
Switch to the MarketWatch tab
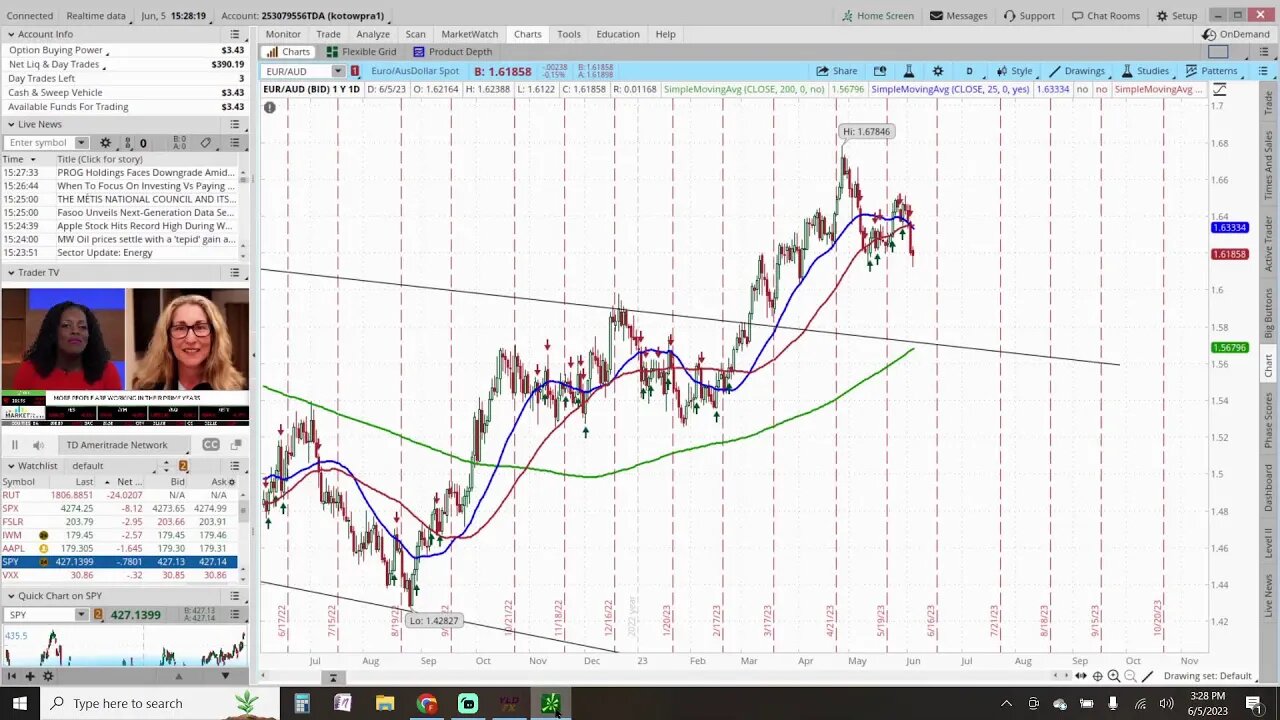pyautogui.click(x=469, y=34)
